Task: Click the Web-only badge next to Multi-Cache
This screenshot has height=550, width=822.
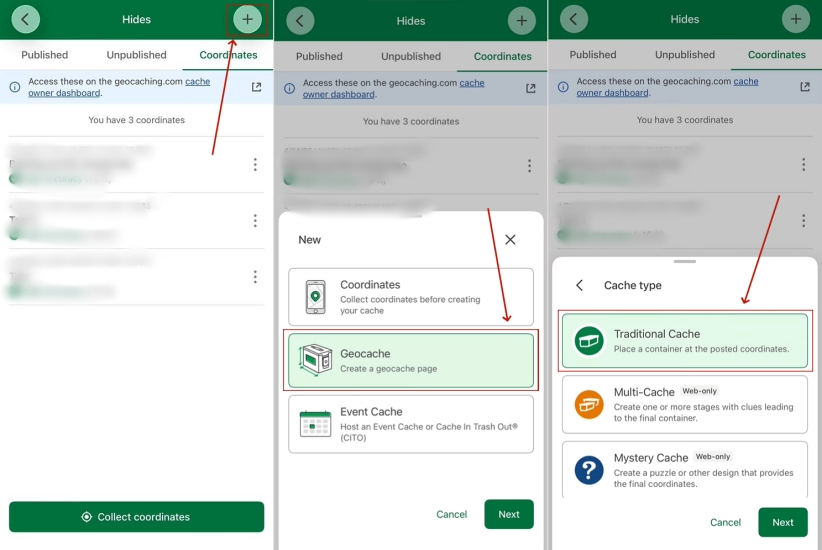Action: [x=699, y=391]
